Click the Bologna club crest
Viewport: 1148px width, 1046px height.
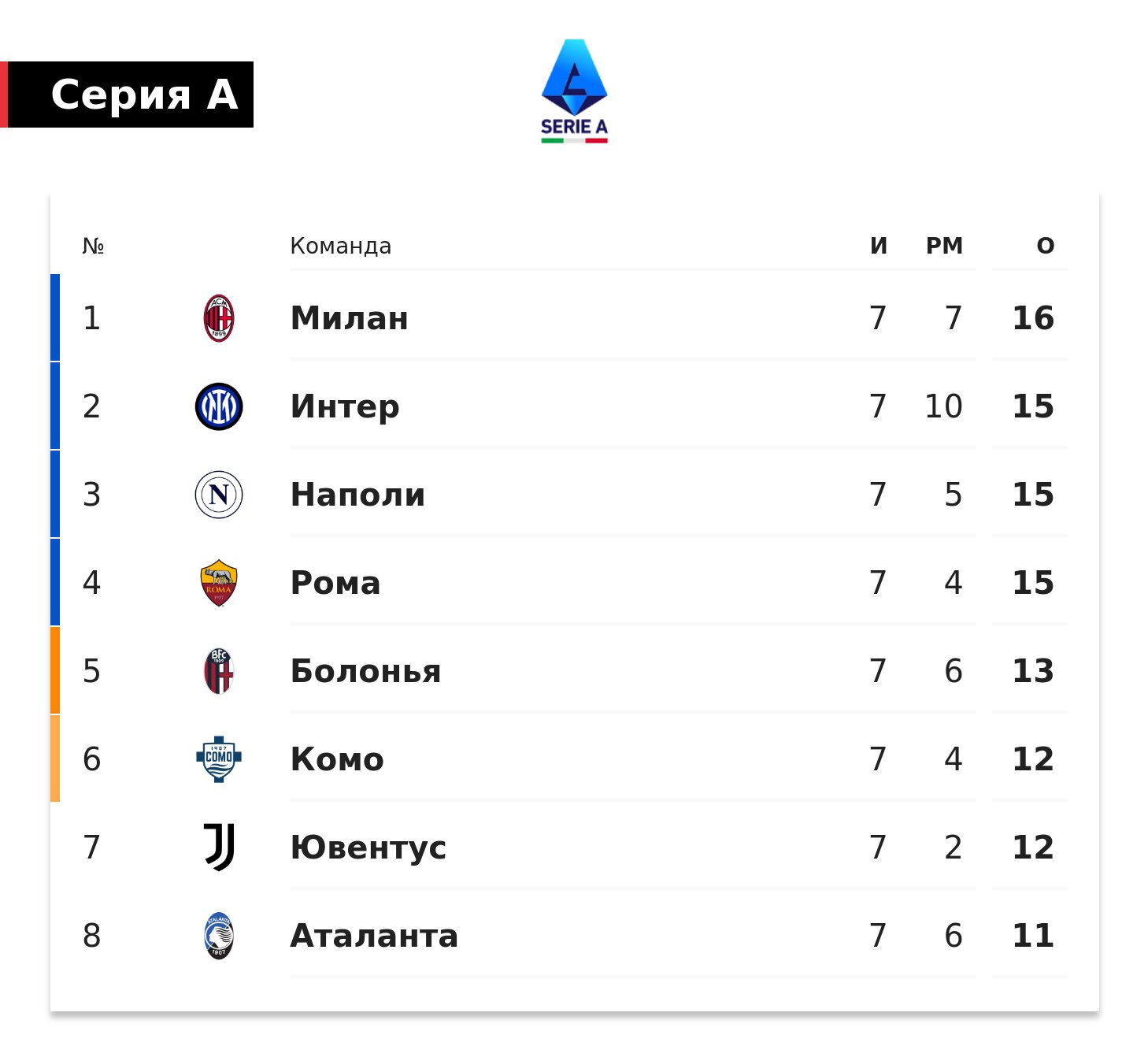click(219, 671)
